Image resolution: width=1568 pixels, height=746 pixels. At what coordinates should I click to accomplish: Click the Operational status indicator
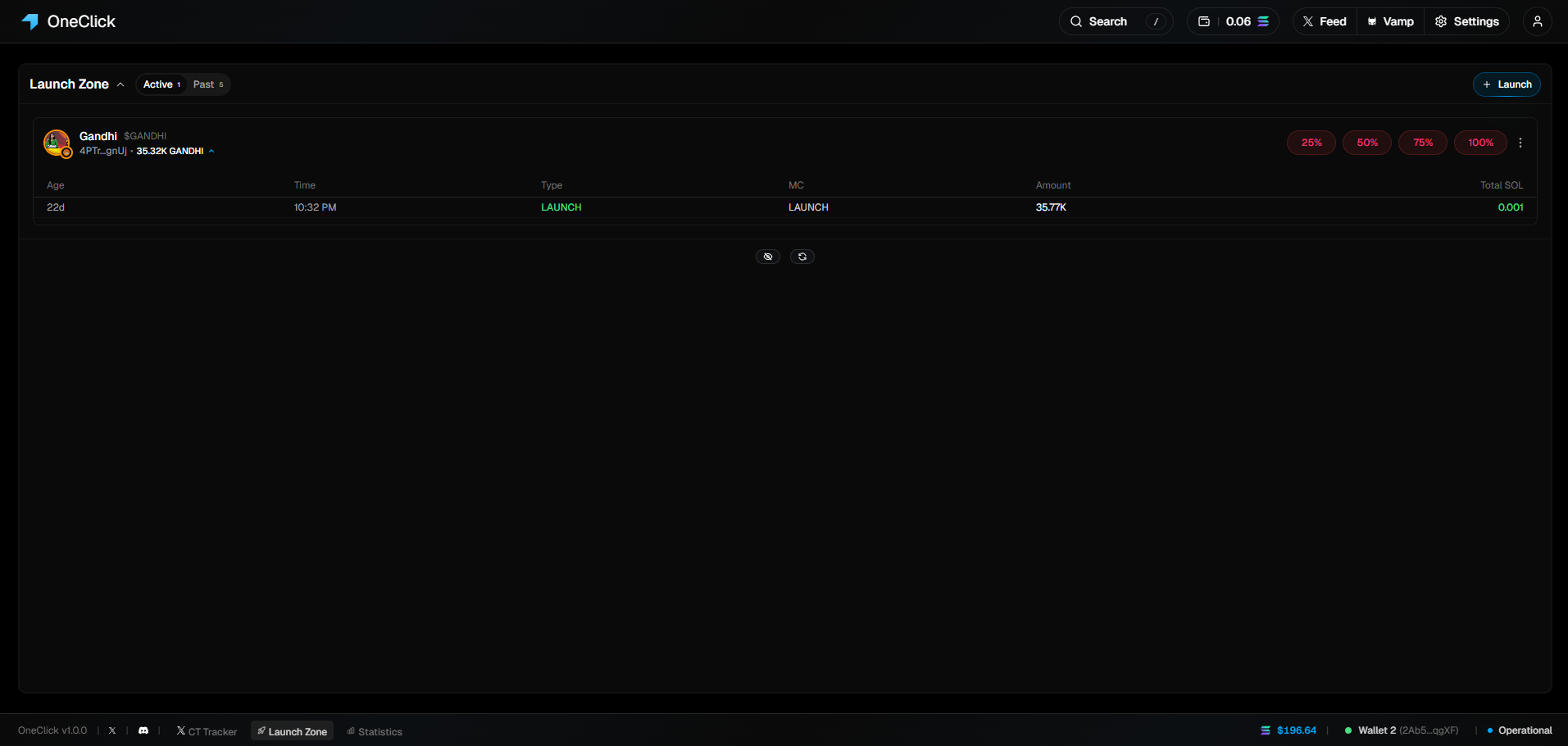pos(1520,730)
